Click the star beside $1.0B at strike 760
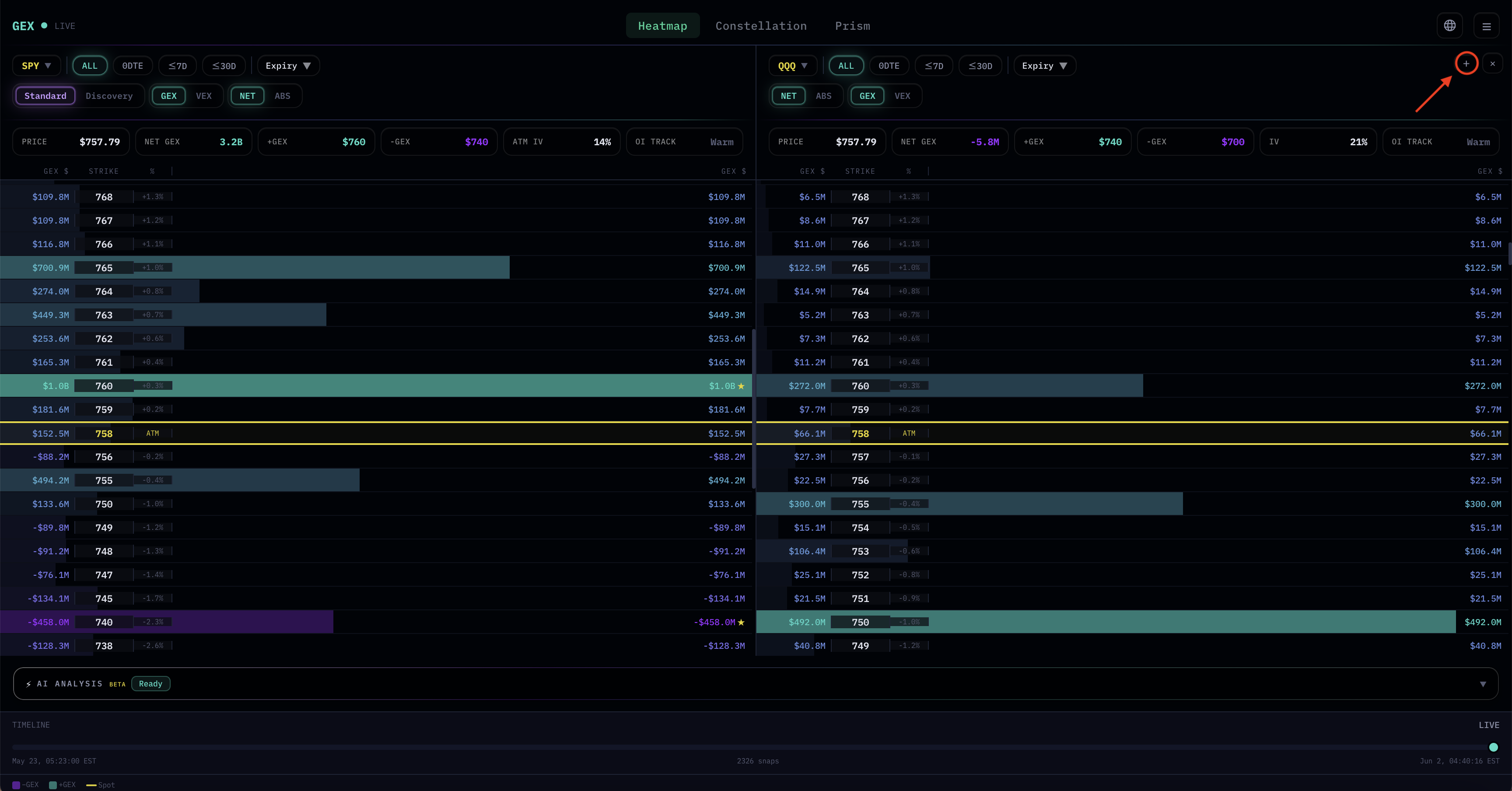Screen dimensions: 1512x791 click(741, 385)
